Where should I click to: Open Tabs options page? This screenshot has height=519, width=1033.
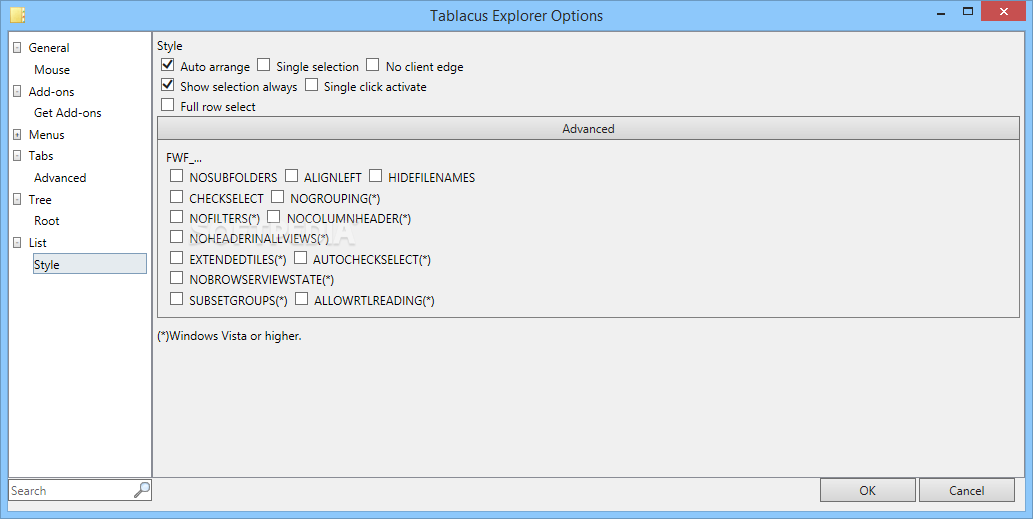[41, 156]
